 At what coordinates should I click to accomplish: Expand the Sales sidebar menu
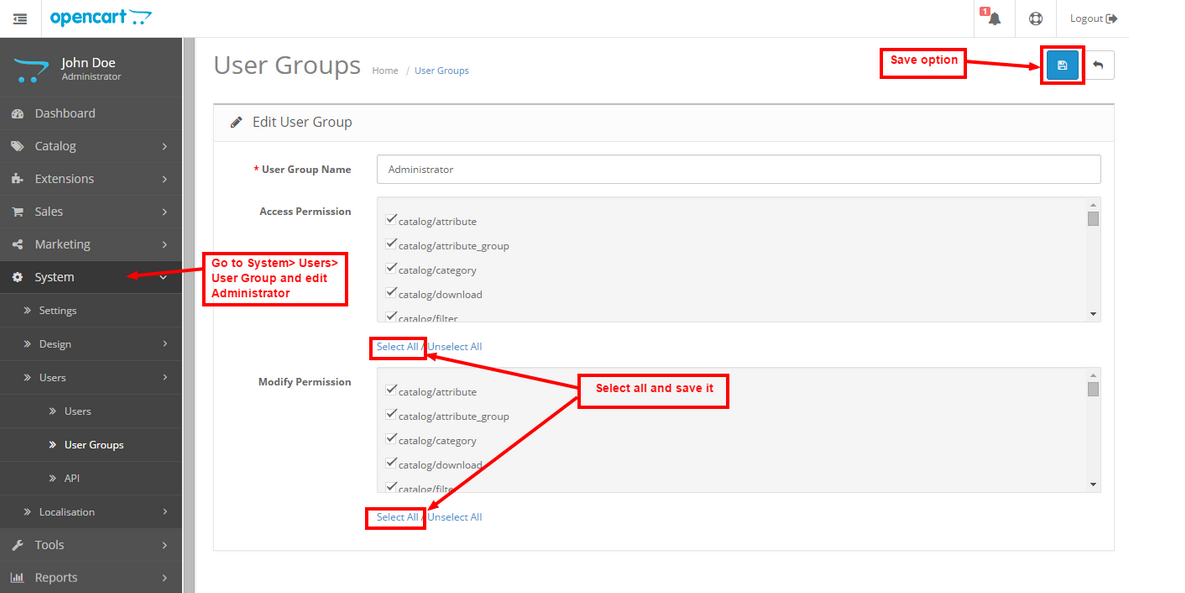(x=49, y=212)
